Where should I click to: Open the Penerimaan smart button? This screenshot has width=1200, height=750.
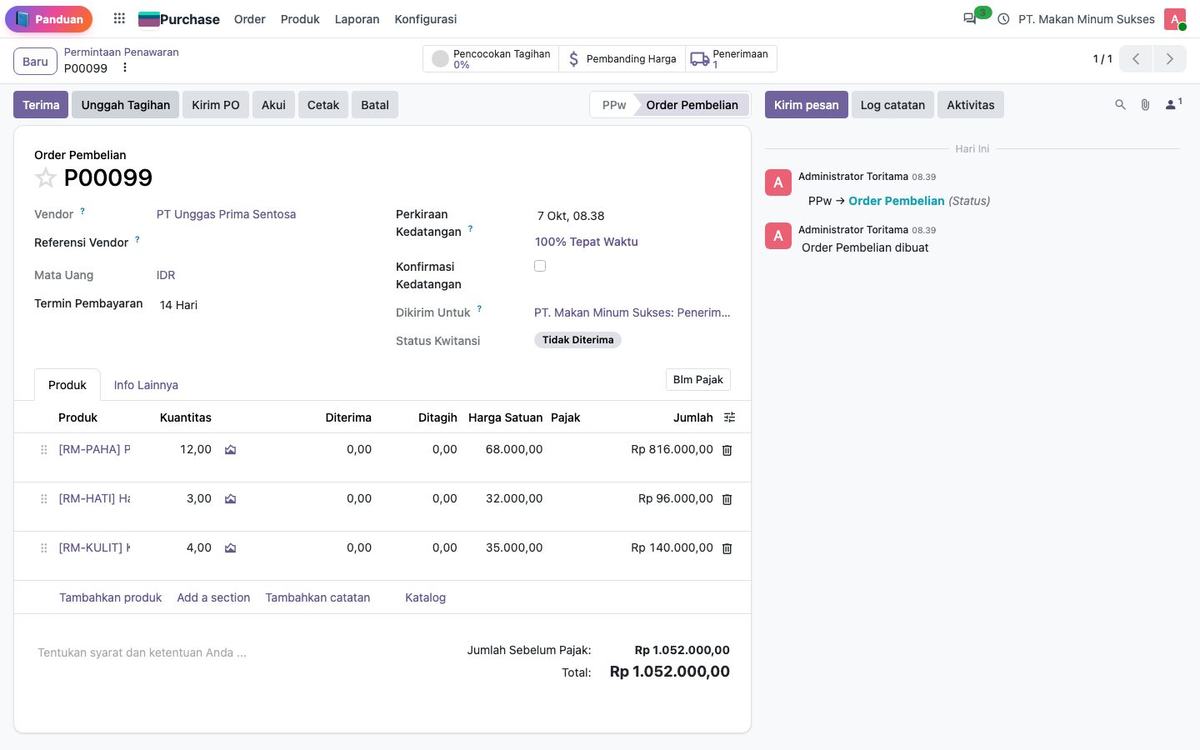tap(731, 59)
